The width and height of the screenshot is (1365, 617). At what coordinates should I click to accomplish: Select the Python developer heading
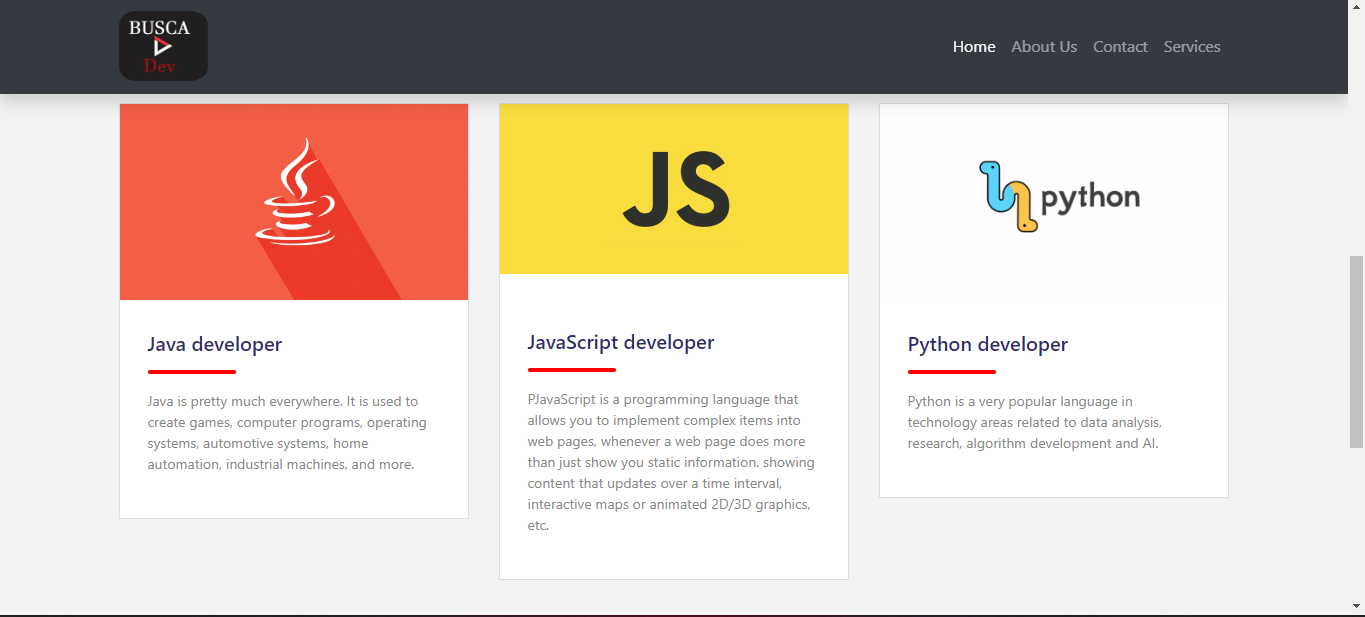coord(988,344)
